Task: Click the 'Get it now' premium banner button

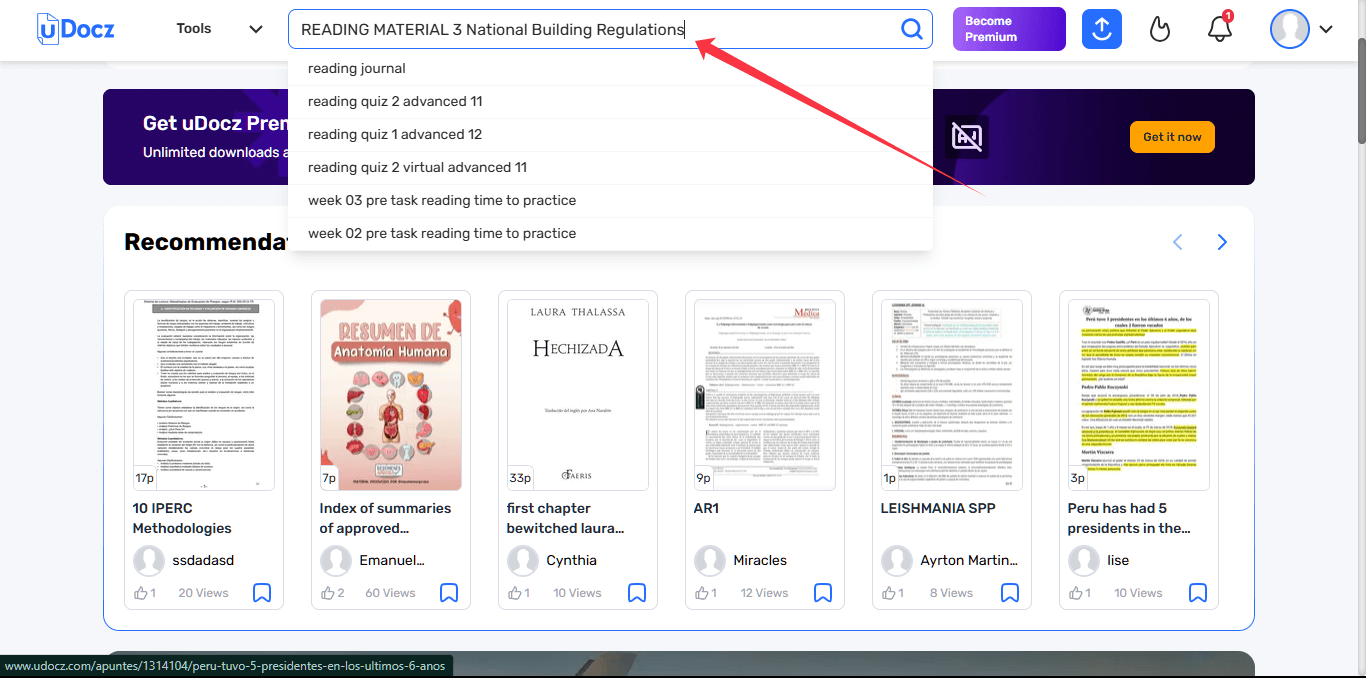Action: pos(1172,137)
